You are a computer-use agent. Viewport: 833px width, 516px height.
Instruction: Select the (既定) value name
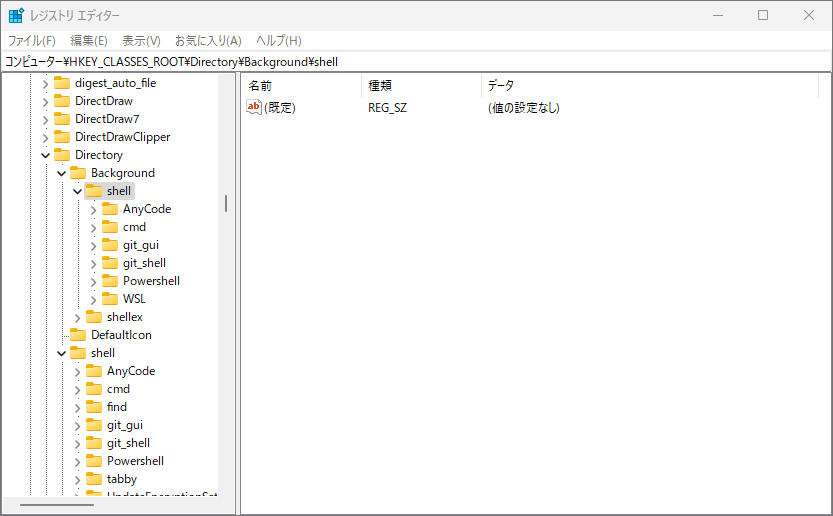point(280,108)
